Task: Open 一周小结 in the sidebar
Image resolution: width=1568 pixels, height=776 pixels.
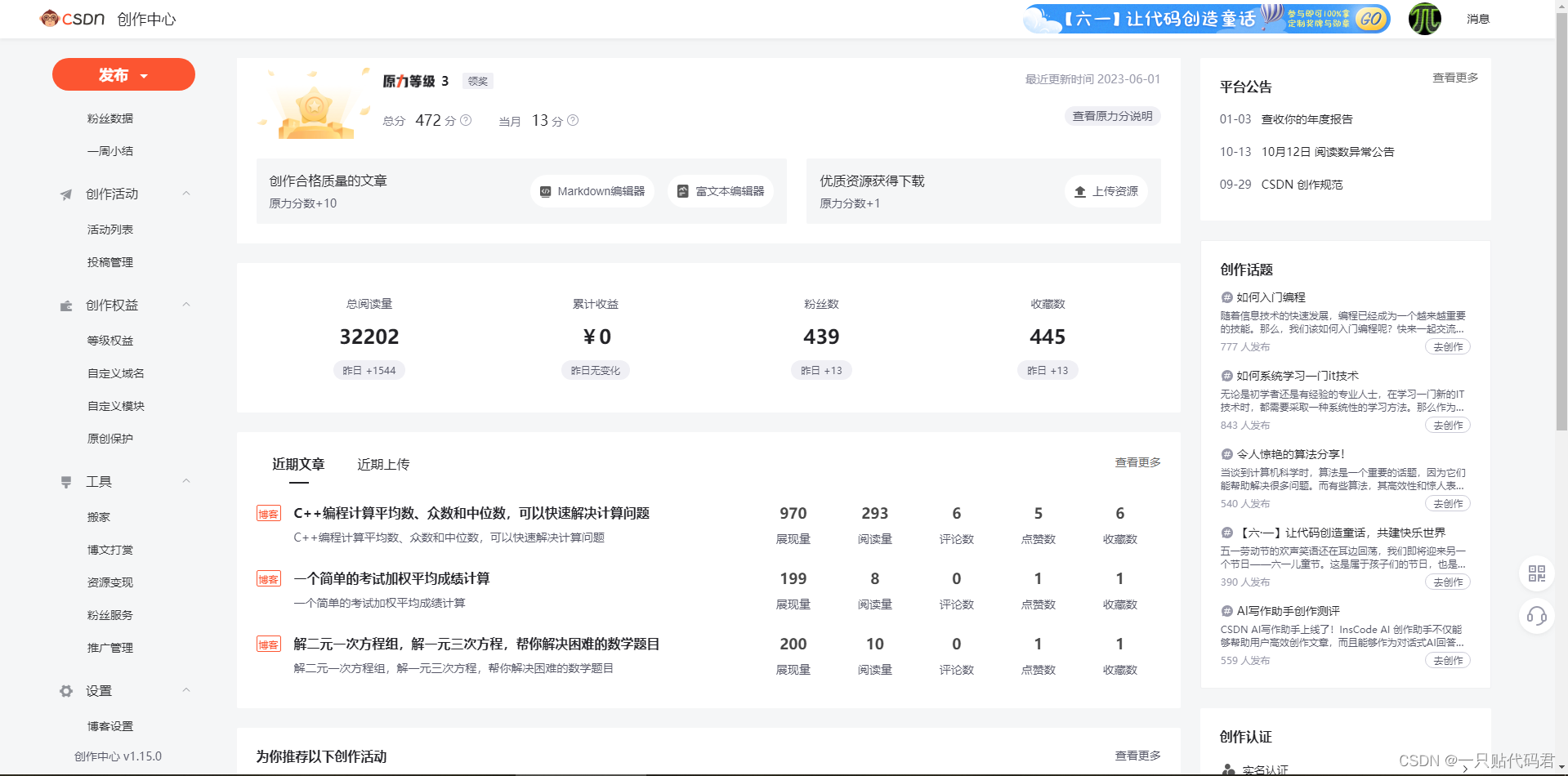Action: pyautogui.click(x=110, y=151)
